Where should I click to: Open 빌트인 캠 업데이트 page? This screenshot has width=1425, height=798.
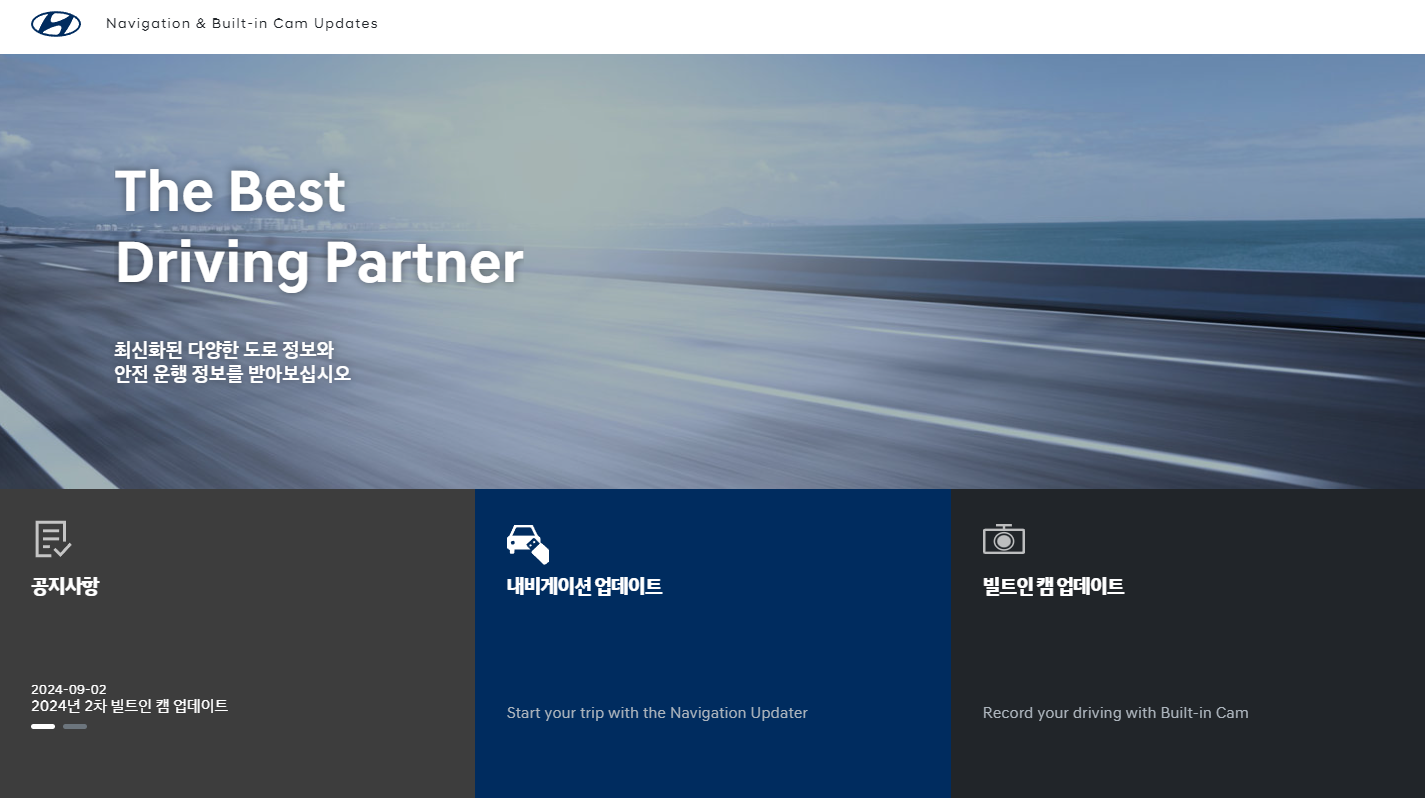tap(1053, 586)
